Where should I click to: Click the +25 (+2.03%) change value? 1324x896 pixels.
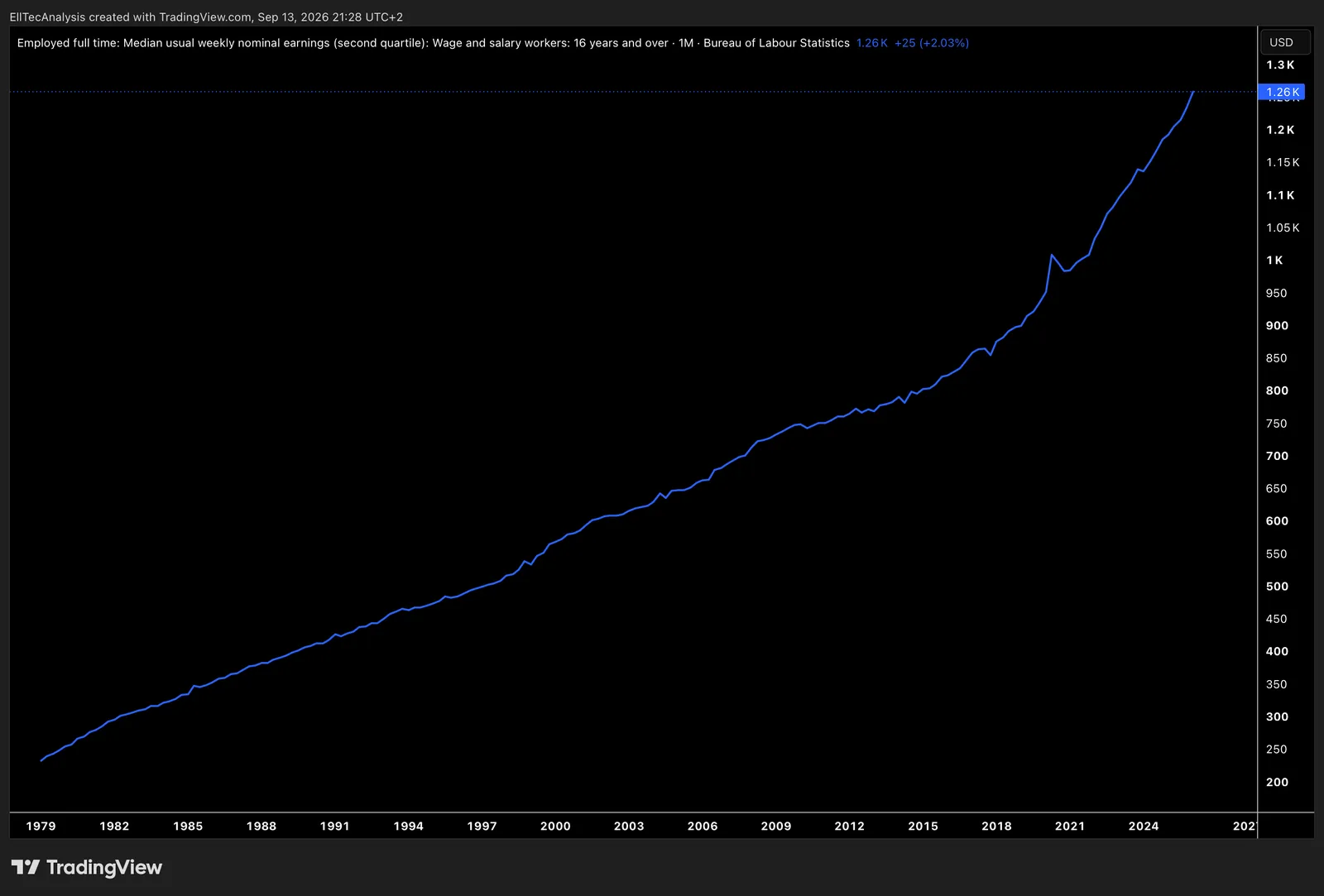(x=931, y=43)
